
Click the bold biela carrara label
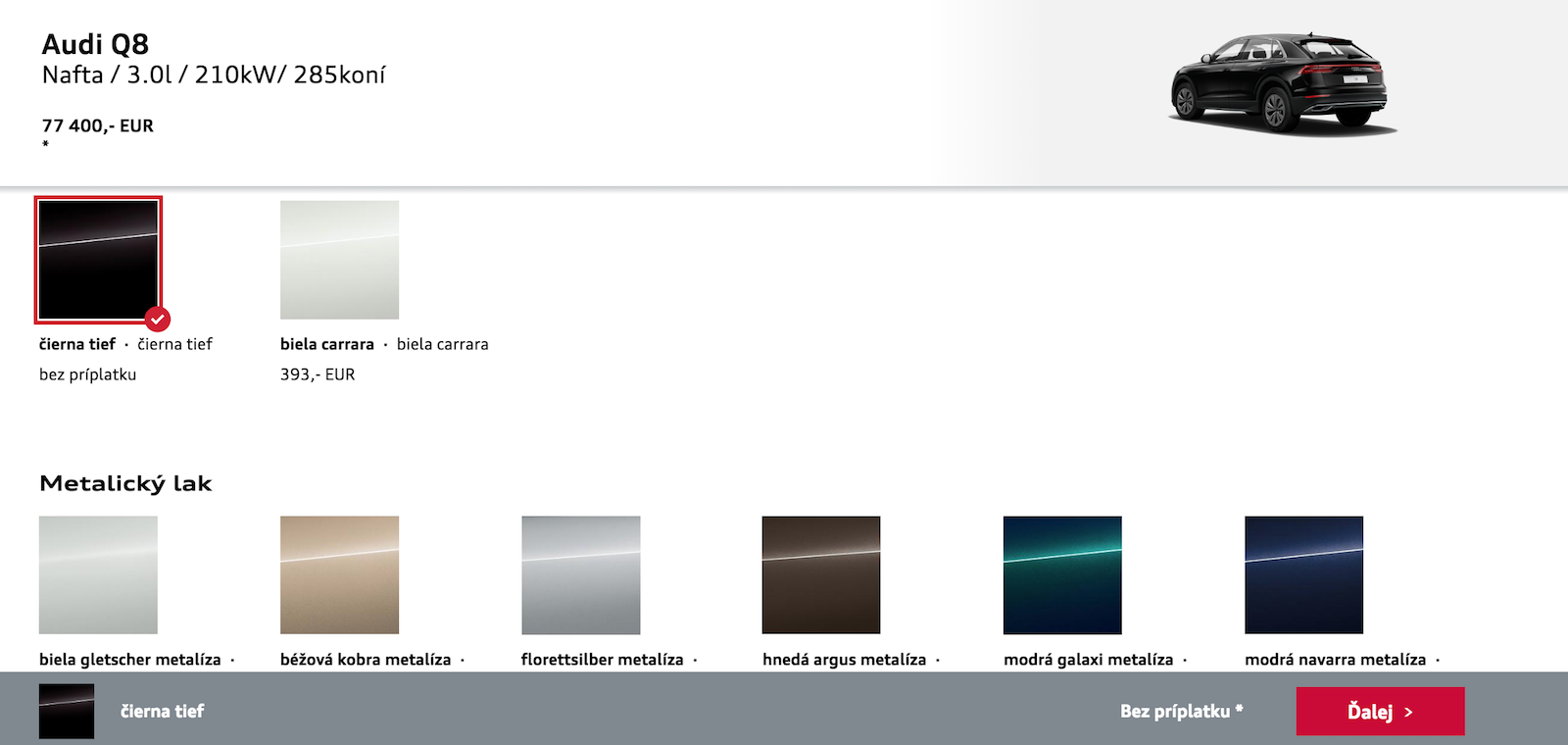tap(327, 344)
